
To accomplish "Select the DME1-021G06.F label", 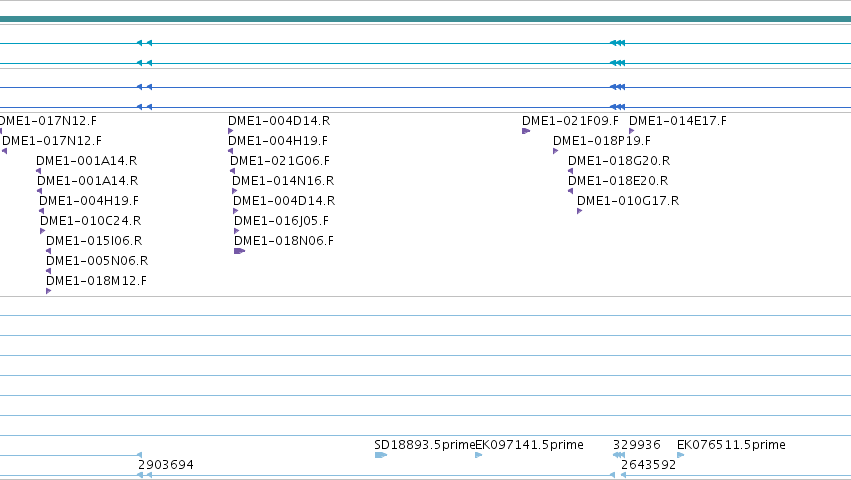I will tap(280, 161).
